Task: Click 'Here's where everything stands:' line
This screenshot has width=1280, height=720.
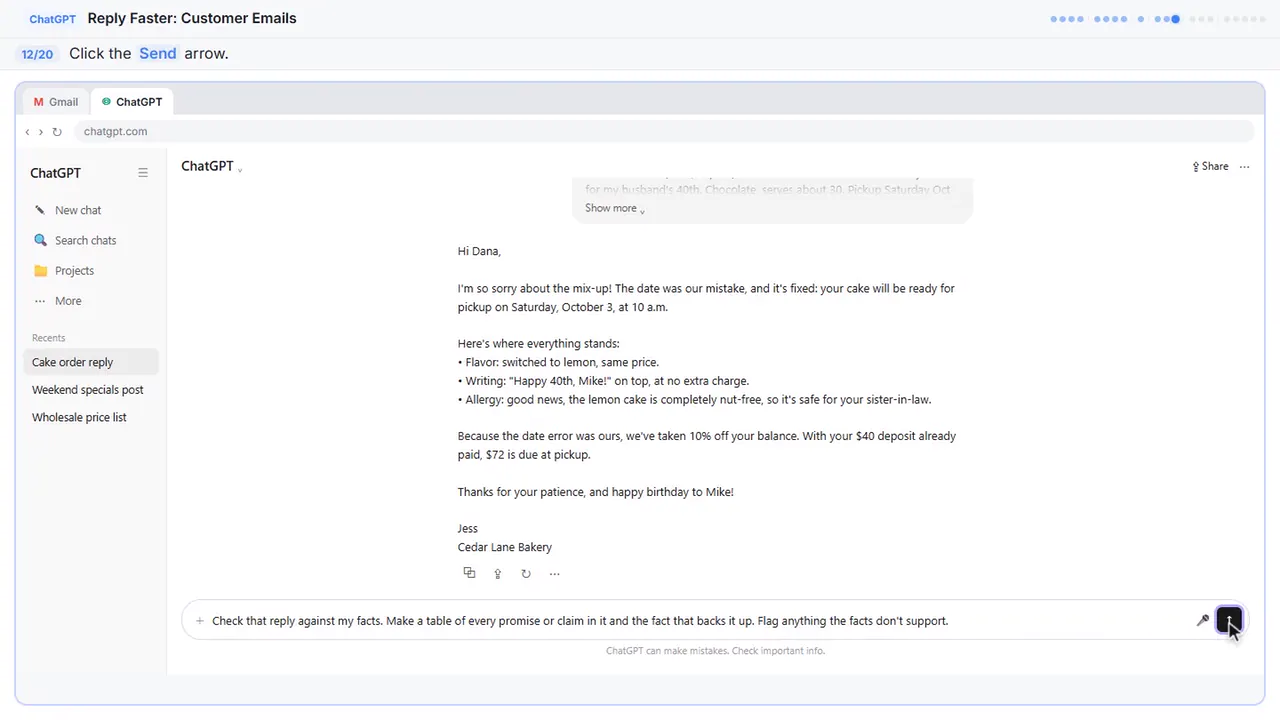Action: click(x=538, y=344)
